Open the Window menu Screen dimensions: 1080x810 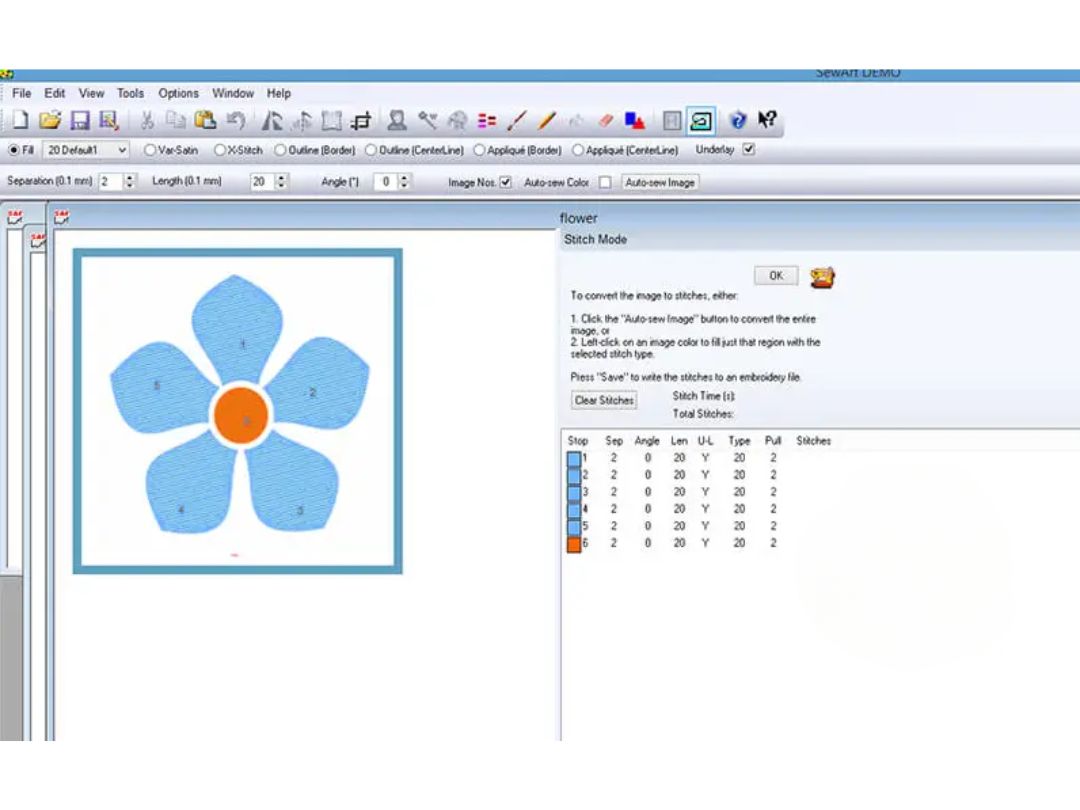(233, 93)
